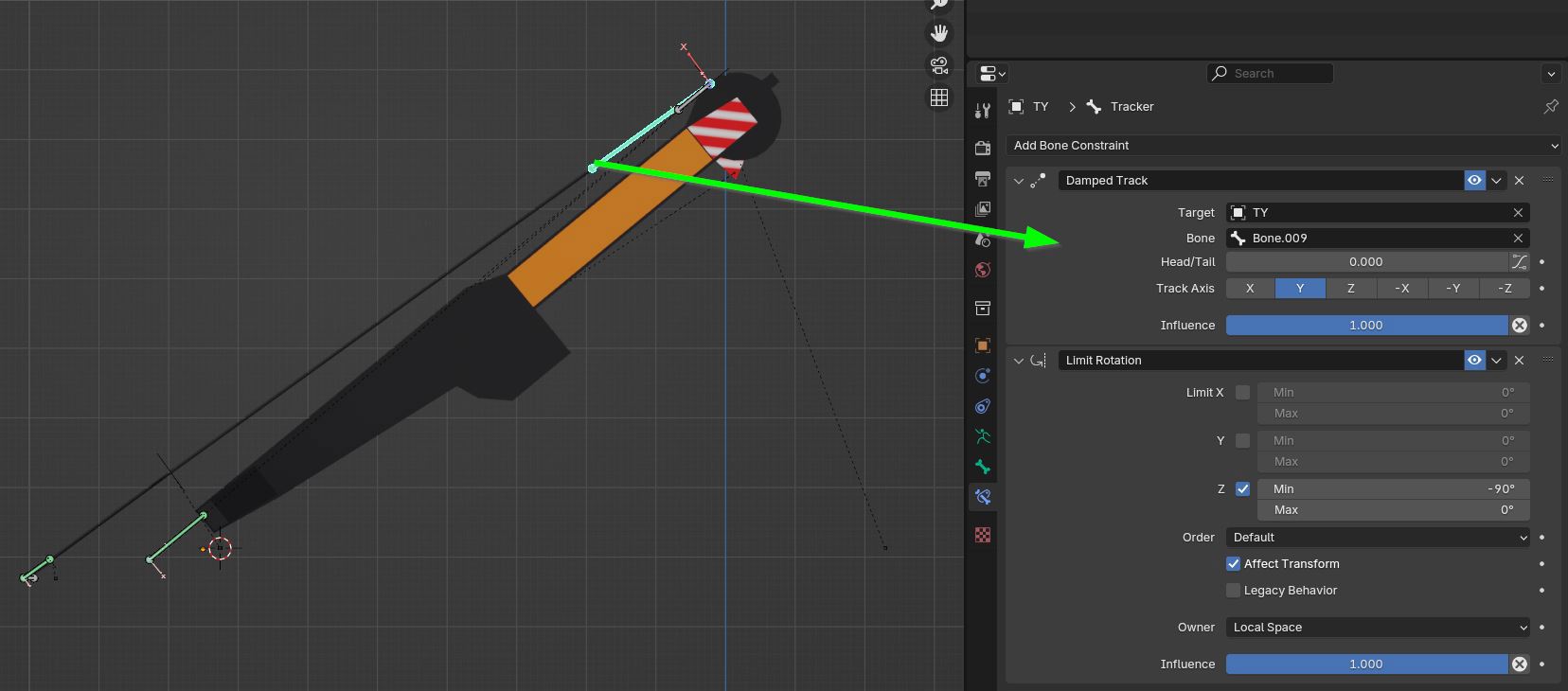Open properties editor options dropdown
The width and height of the screenshot is (1568, 691).
[1551, 73]
